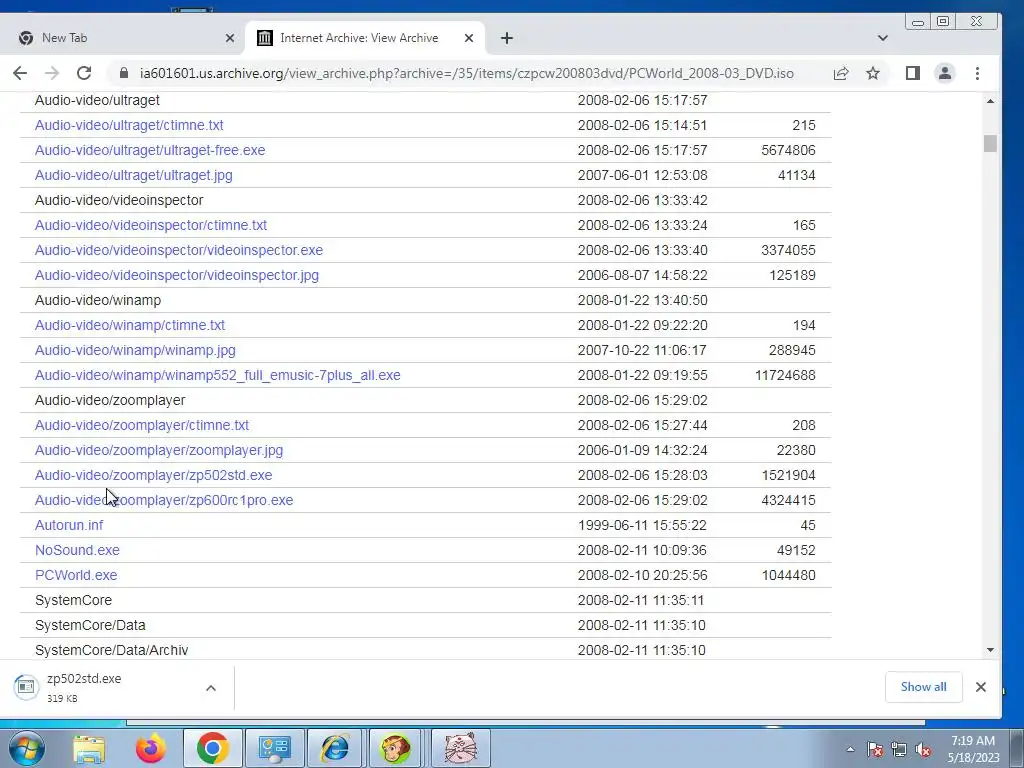Screen dimensions: 1024x768
Task: Open videoinspector/ctimne.txt link
Action: tap(151, 225)
